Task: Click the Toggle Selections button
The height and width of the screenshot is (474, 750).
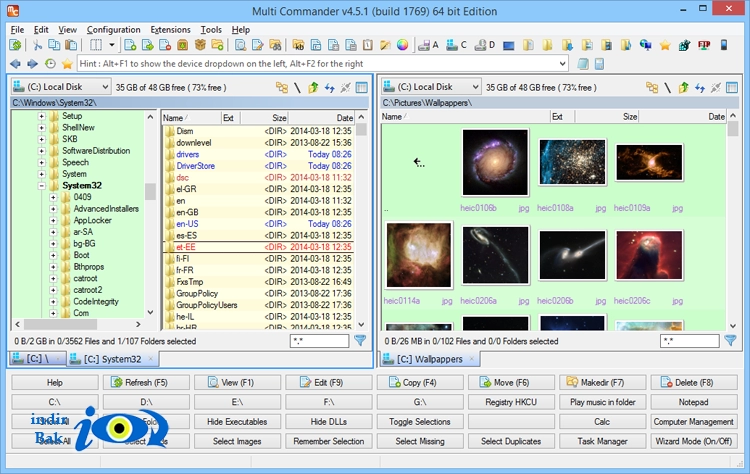Action: point(419,421)
